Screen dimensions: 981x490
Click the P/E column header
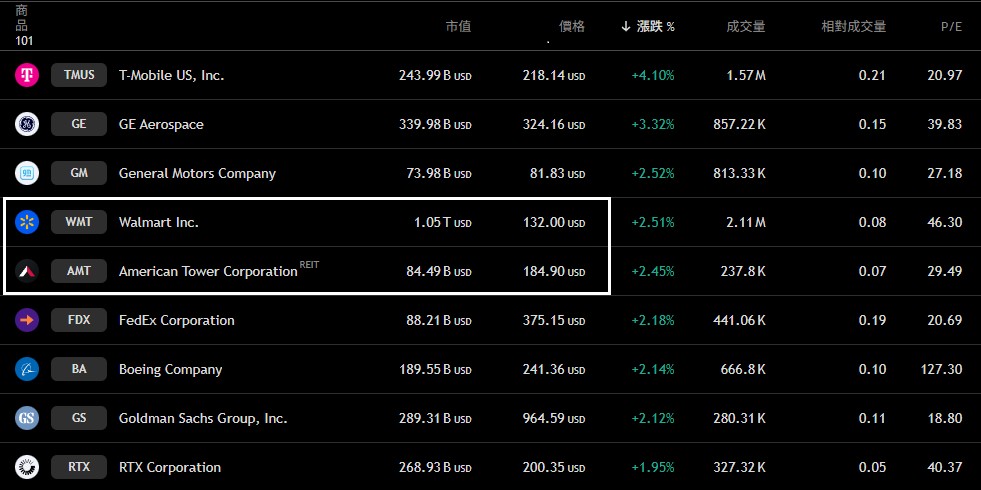[951, 26]
